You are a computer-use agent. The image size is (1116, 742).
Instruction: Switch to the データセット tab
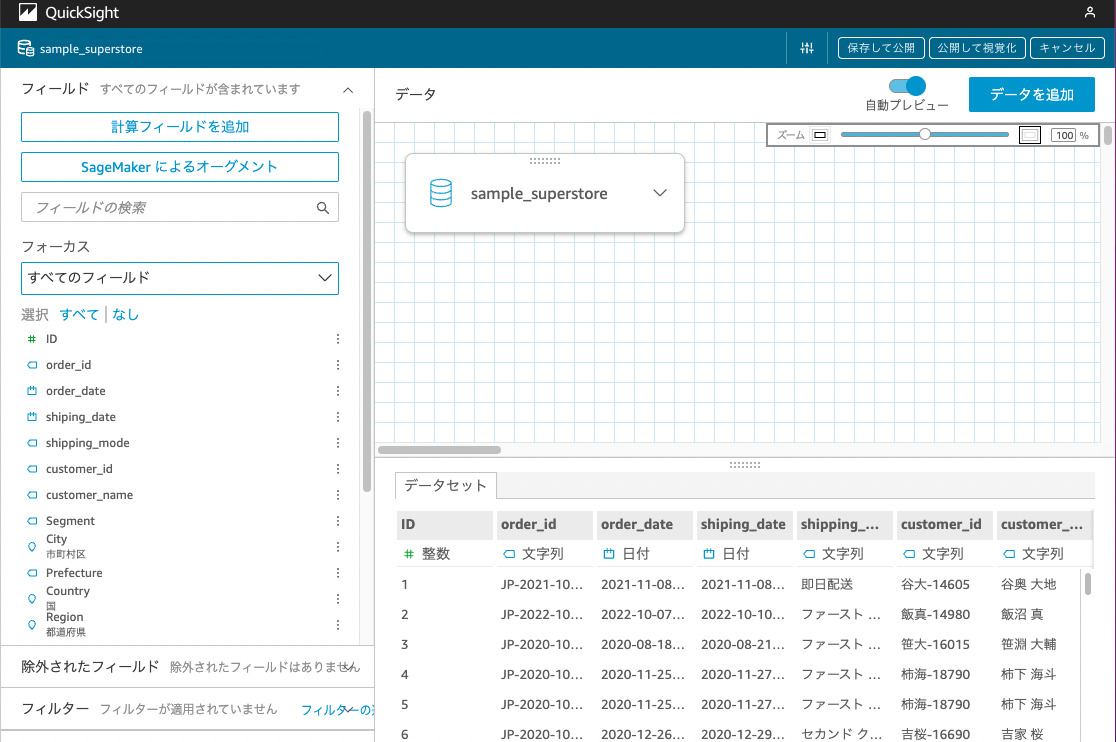point(445,485)
